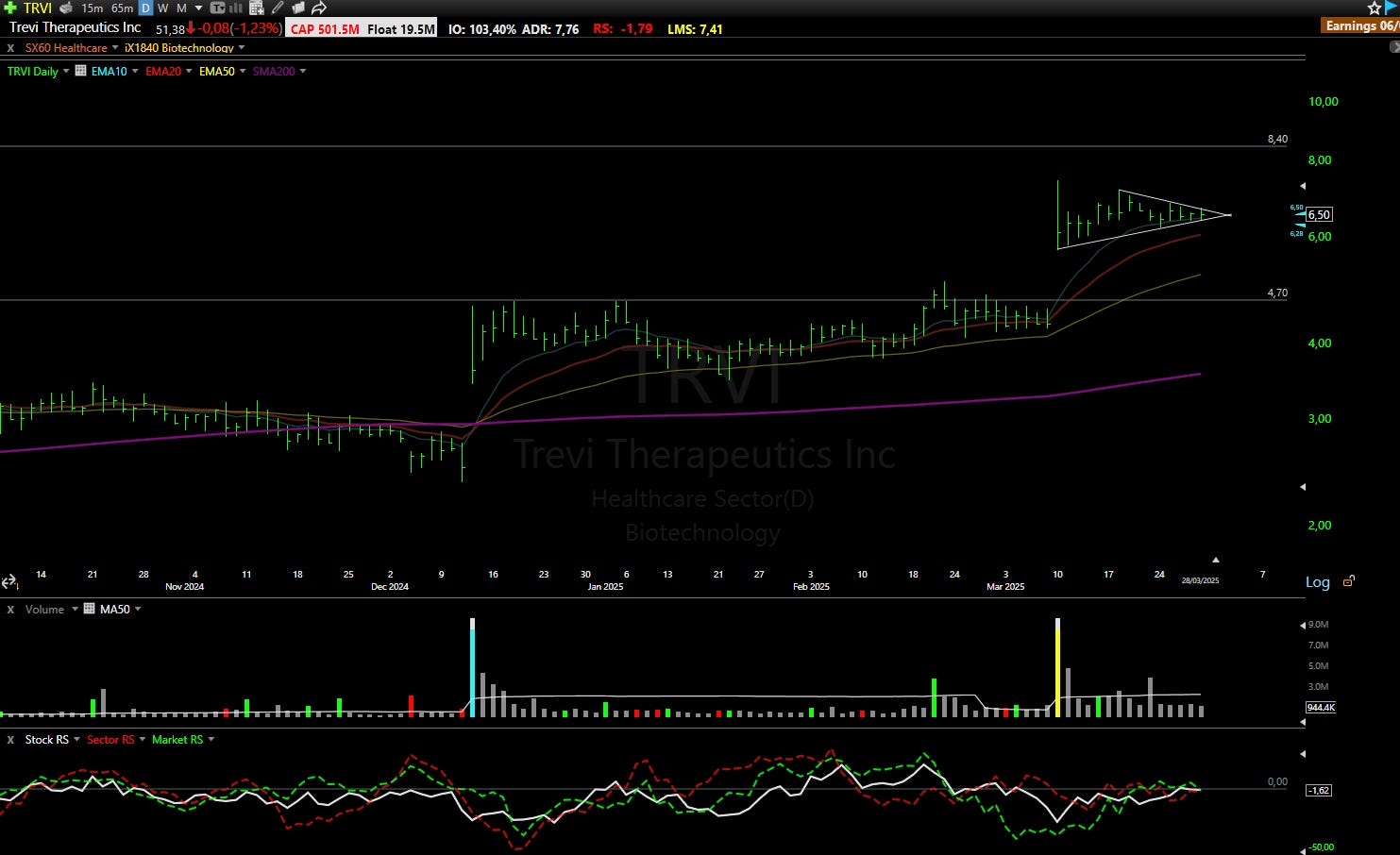Select the pencil drawing tool icon
Viewport: 1400px width, 855px height.
click(x=277, y=8)
